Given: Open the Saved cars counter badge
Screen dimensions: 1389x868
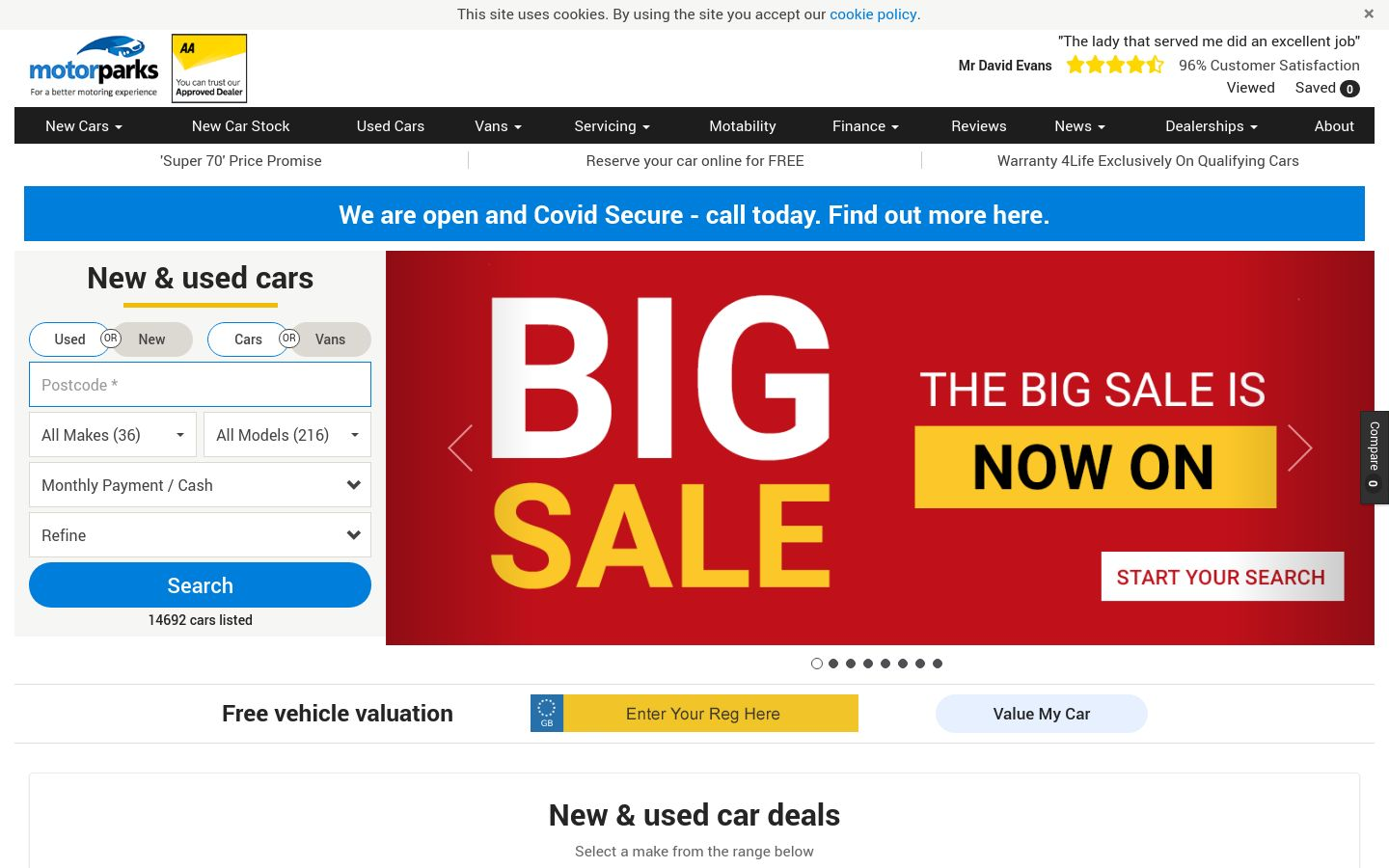Looking at the screenshot, I should (x=1349, y=89).
